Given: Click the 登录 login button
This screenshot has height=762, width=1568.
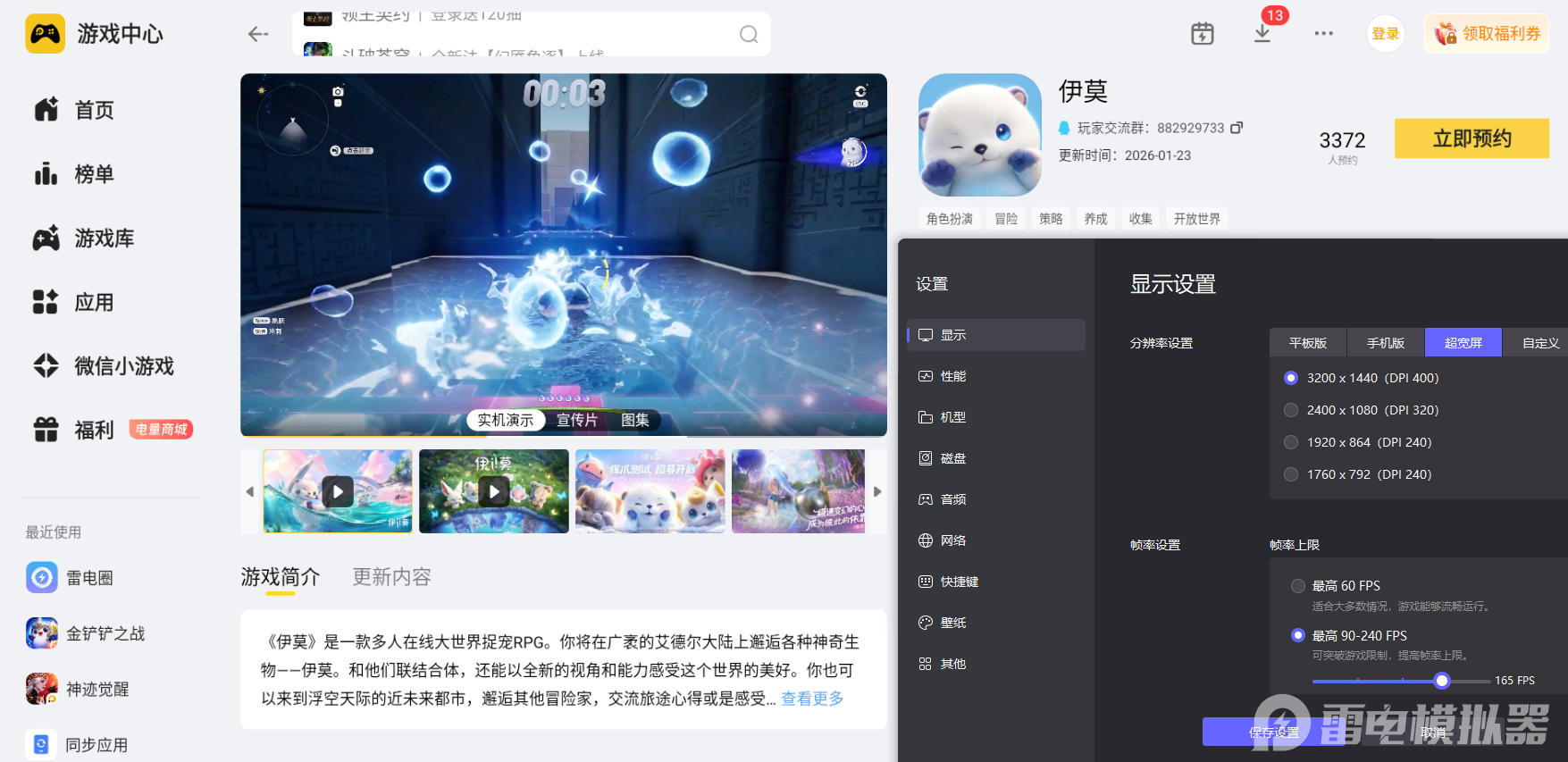Looking at the screenshot, I should coord(1386,34).
